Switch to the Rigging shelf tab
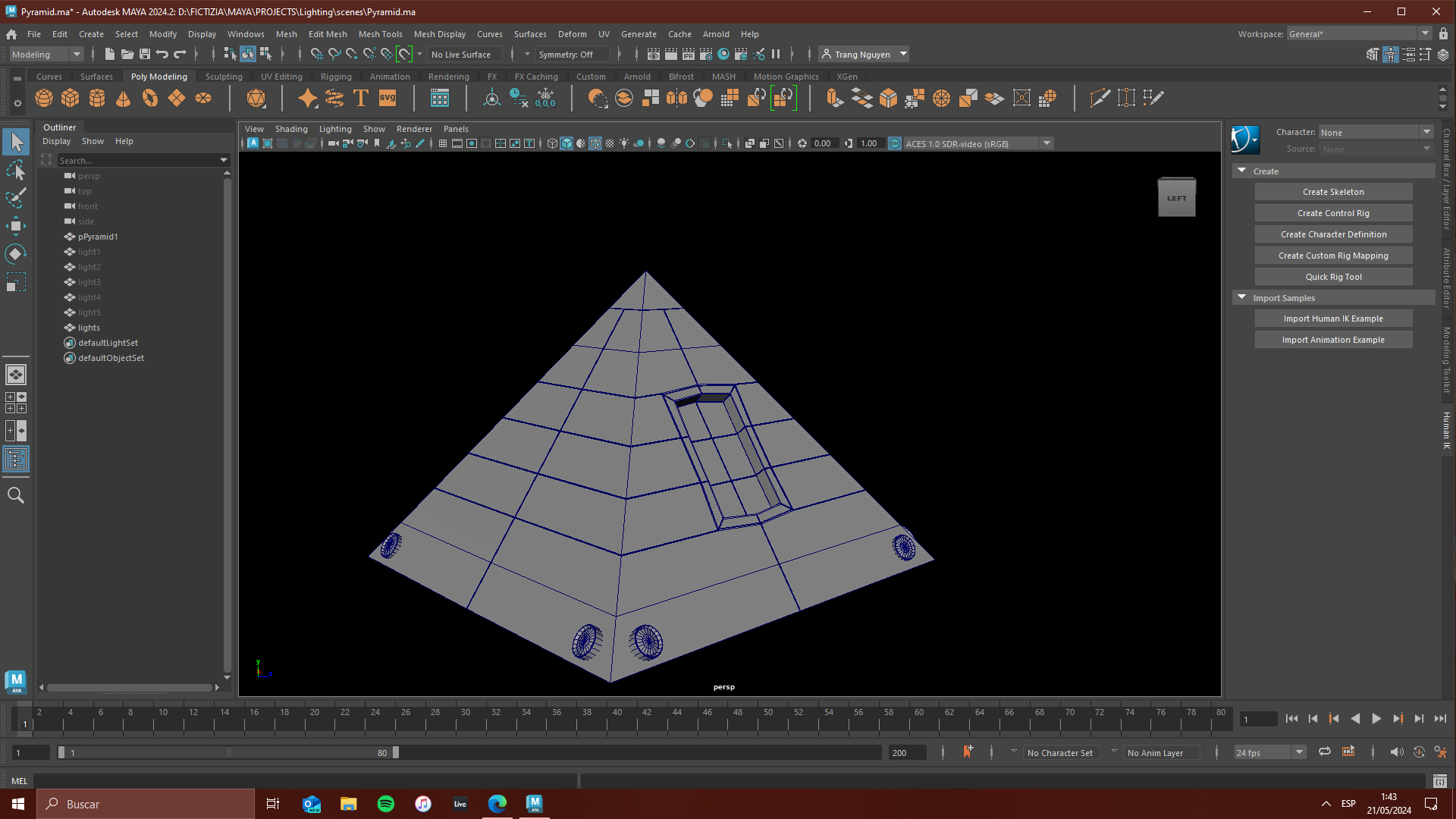1456x819 pixels. click(336, 77)
